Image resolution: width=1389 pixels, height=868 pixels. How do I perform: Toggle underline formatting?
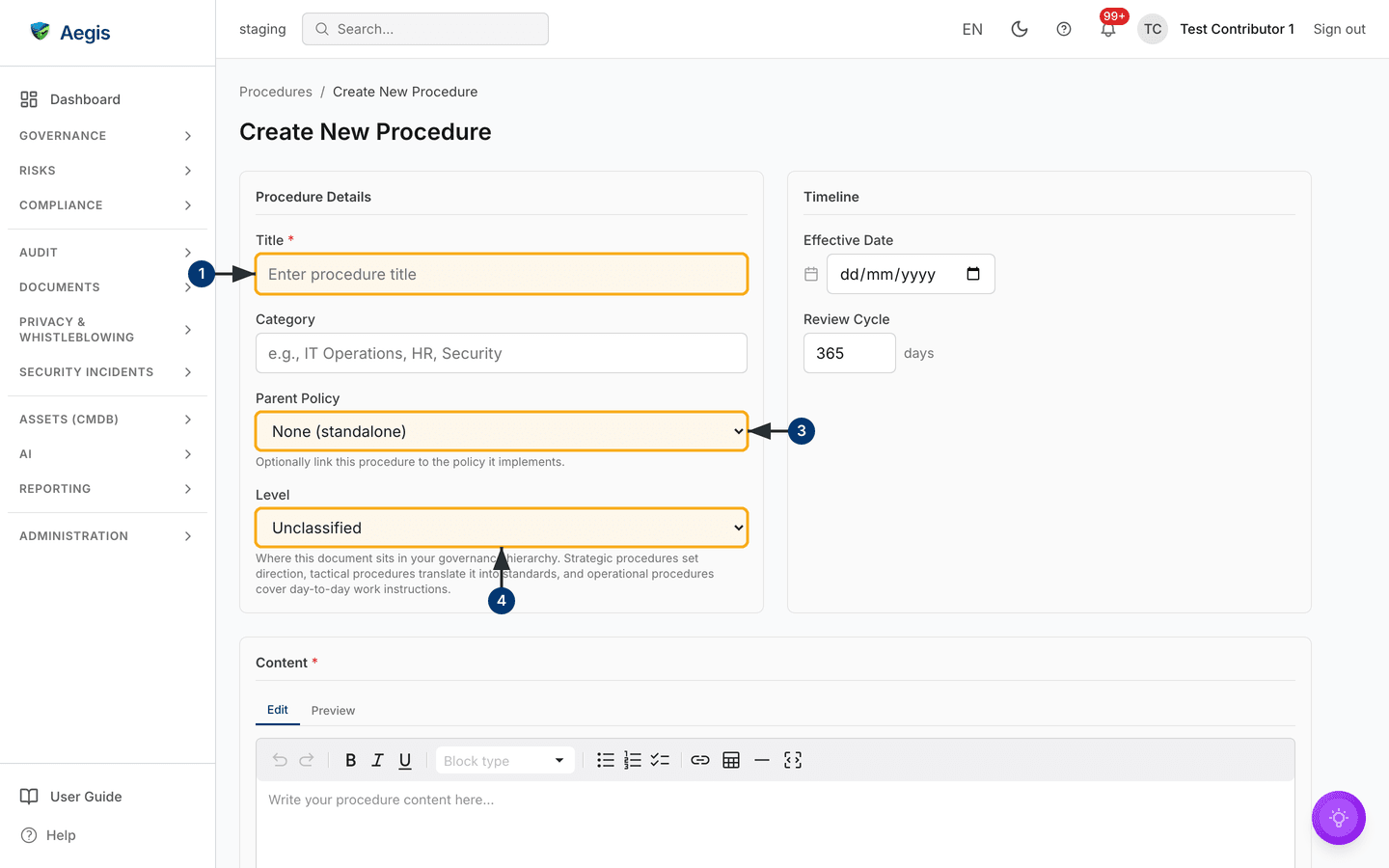click(x=405, y=760)
